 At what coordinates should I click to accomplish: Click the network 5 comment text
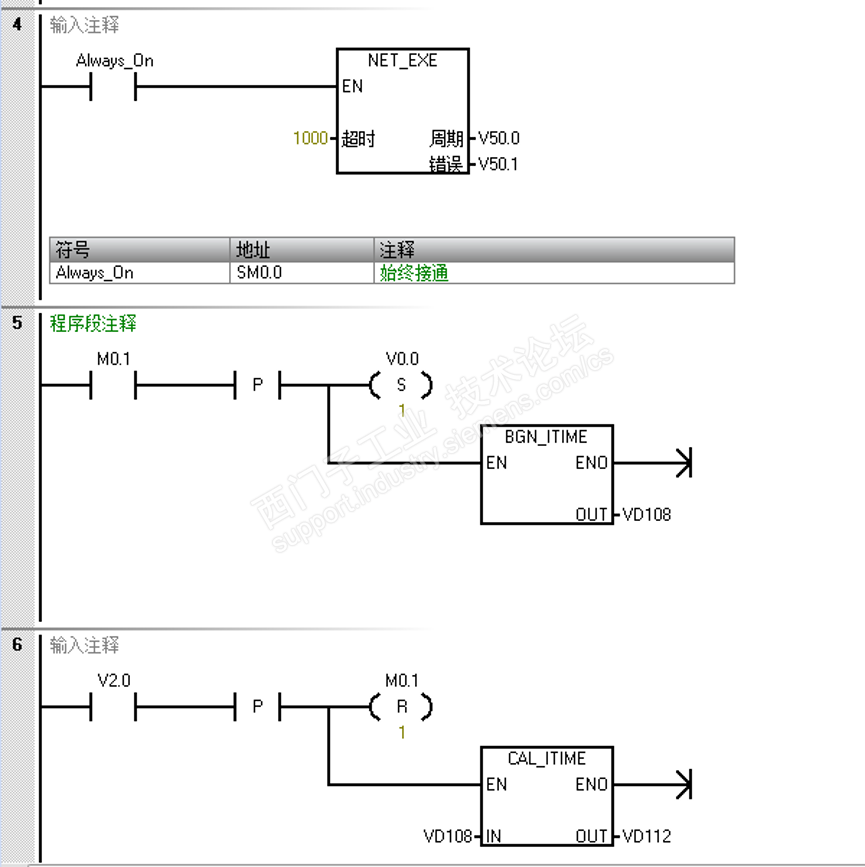pos(93,323)
